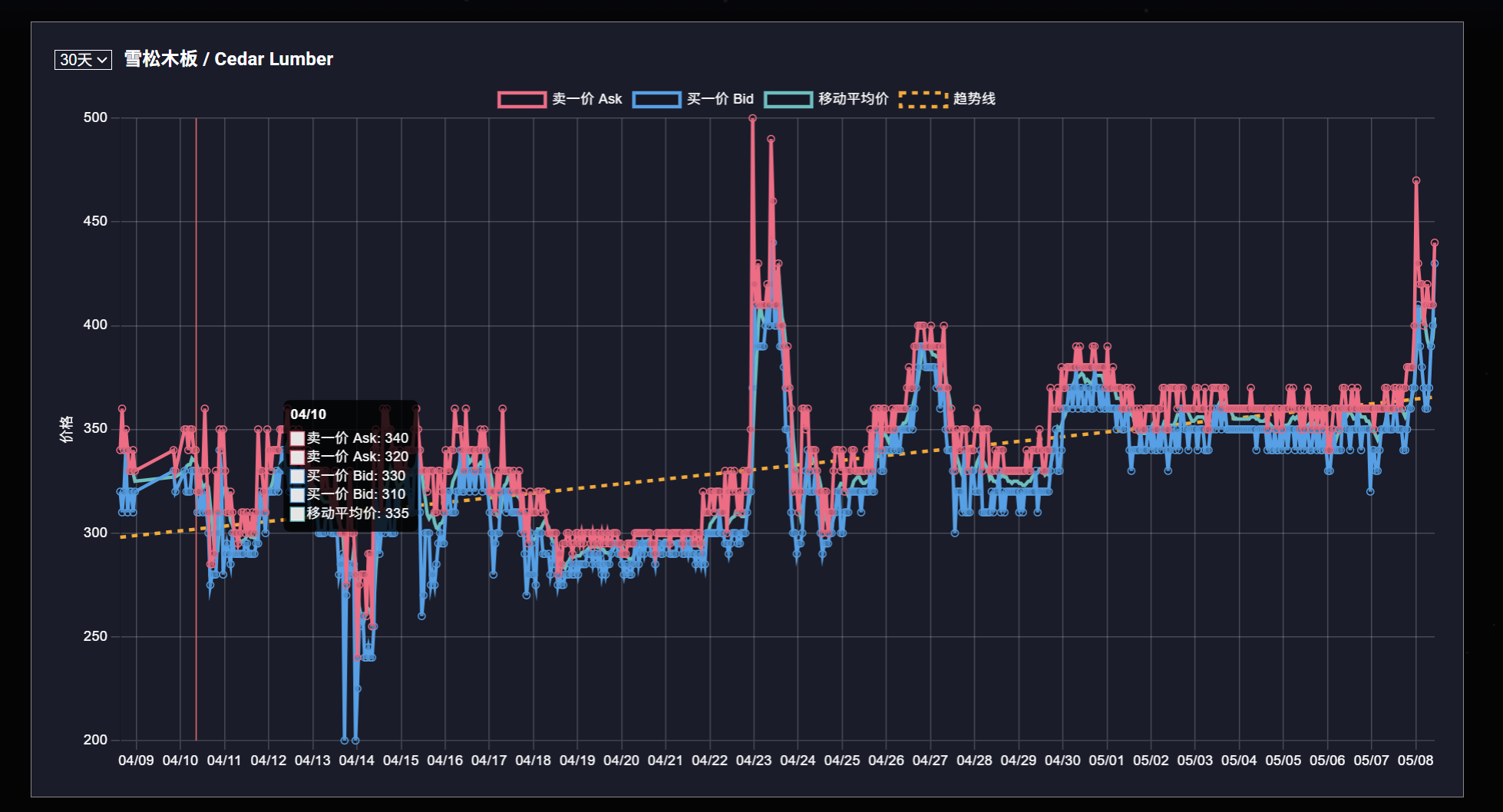Click the dashed orange 趋势线 legend swatch

tap(923, 99)
